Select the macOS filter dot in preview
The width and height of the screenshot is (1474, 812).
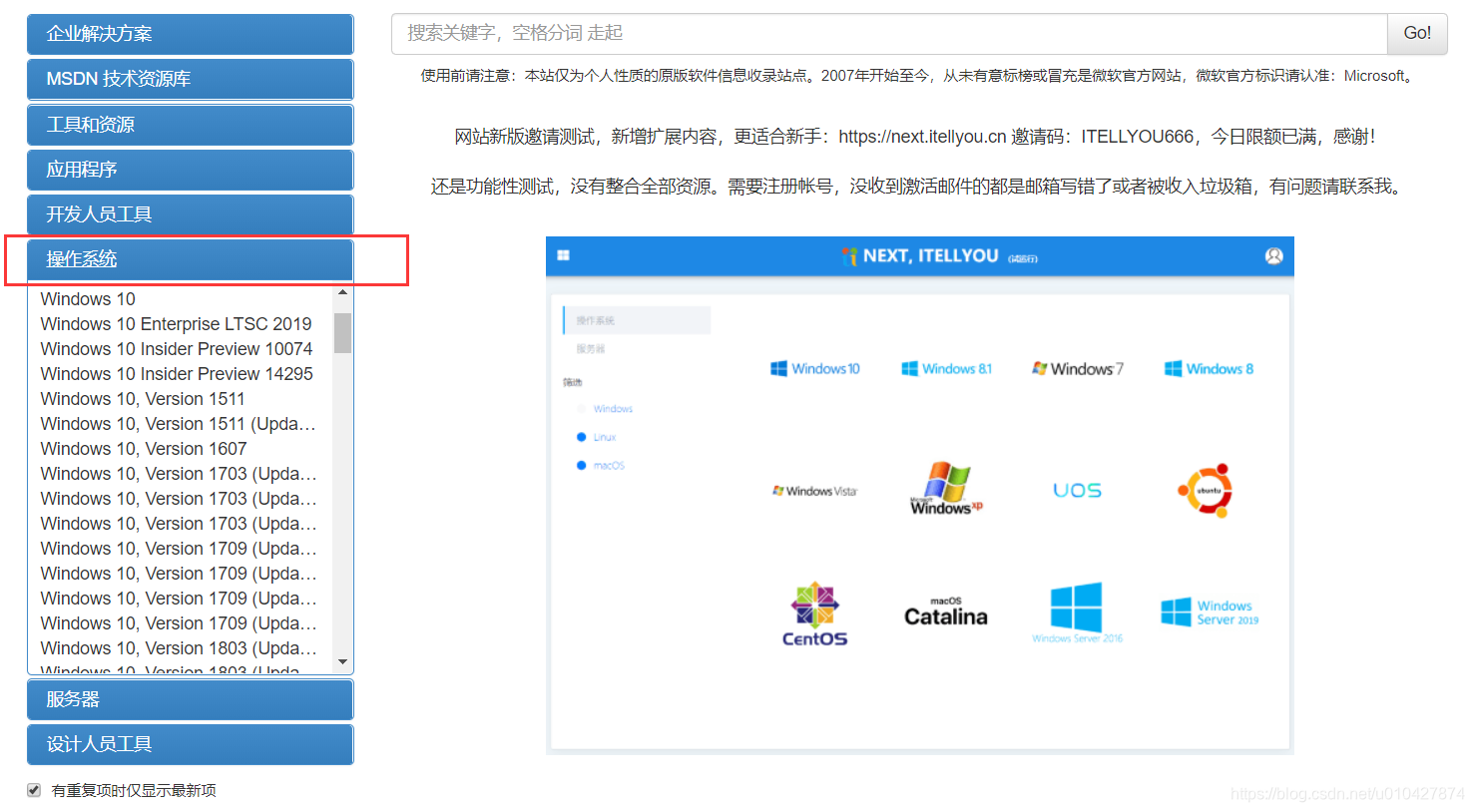[x=582, y=466]
